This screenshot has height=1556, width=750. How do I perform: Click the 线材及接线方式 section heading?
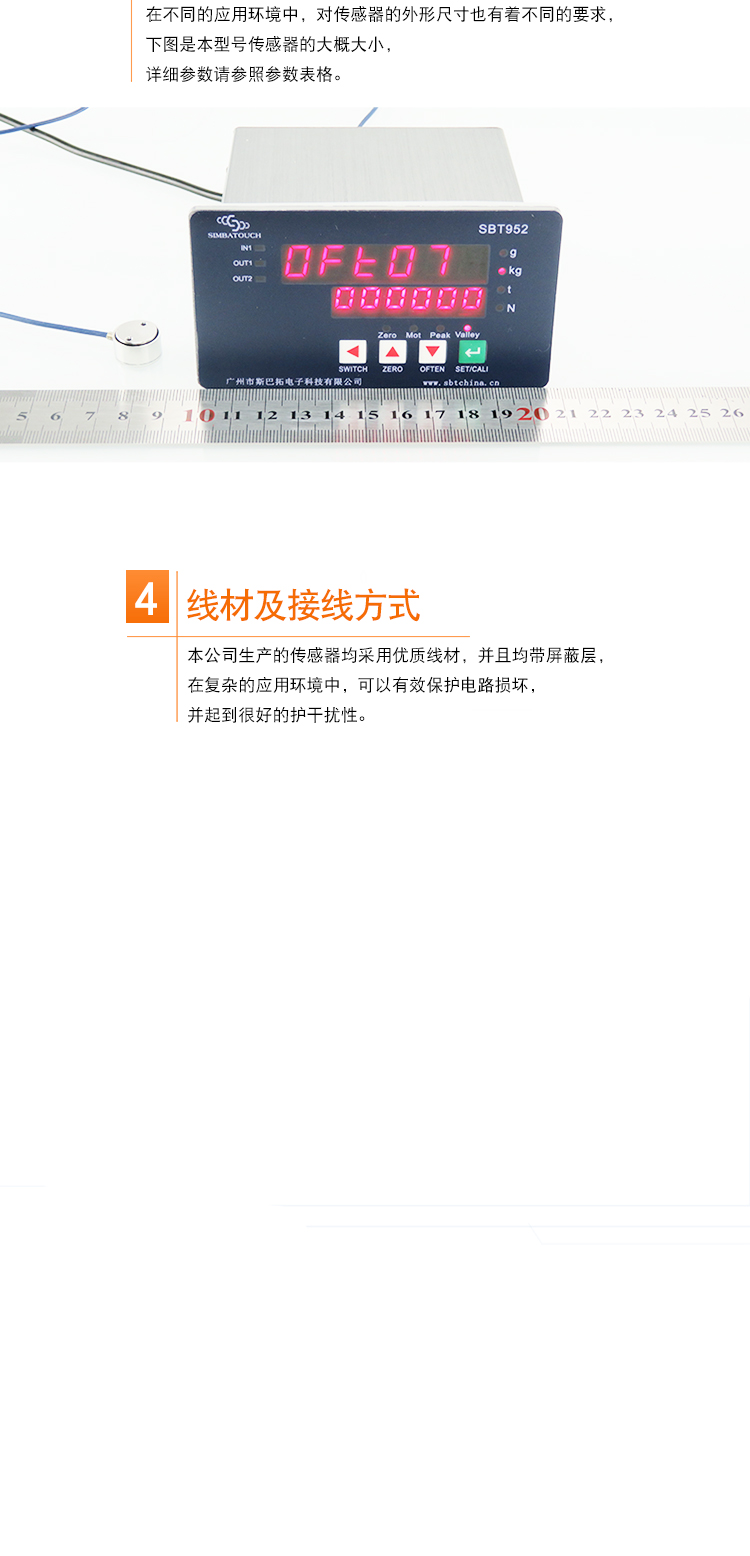click(x=303, y=606)
